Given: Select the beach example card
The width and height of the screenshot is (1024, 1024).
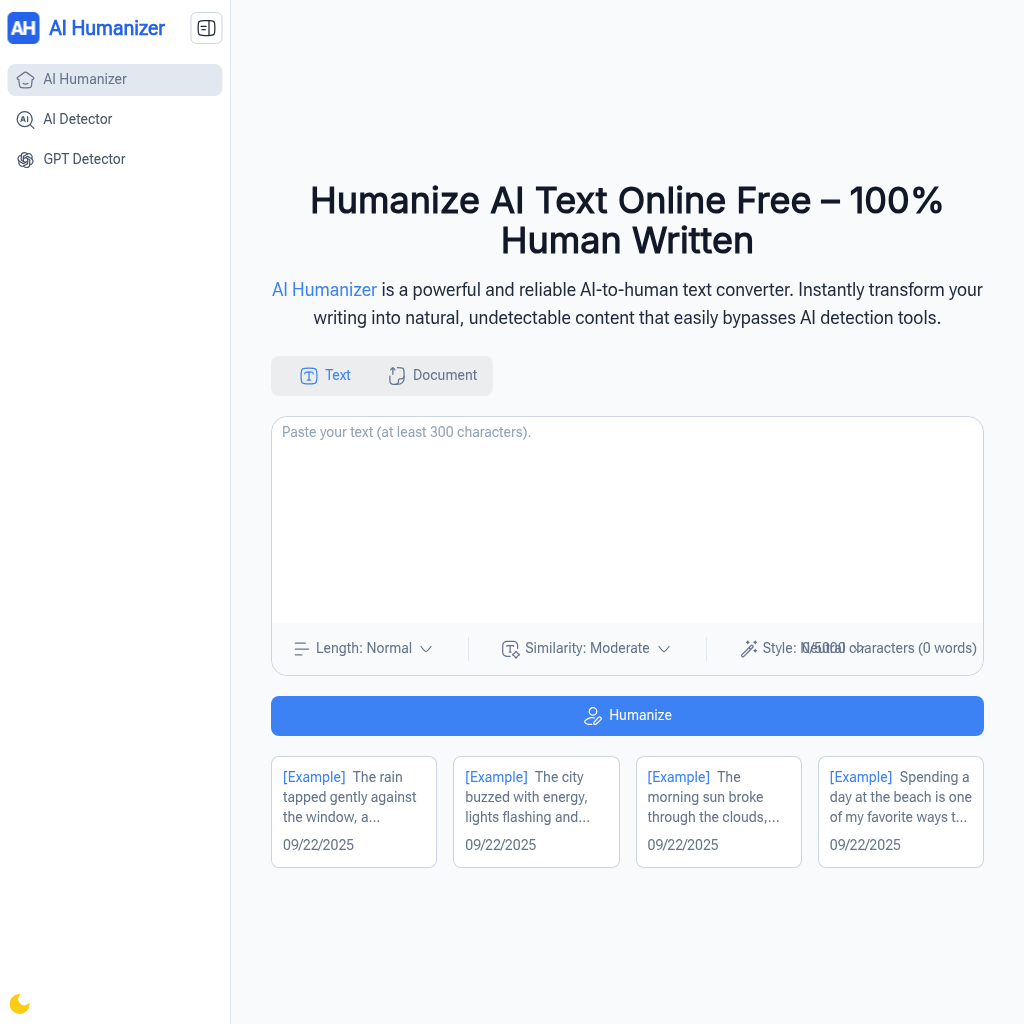Looking at the screenshot, I should tap(900, 811).
